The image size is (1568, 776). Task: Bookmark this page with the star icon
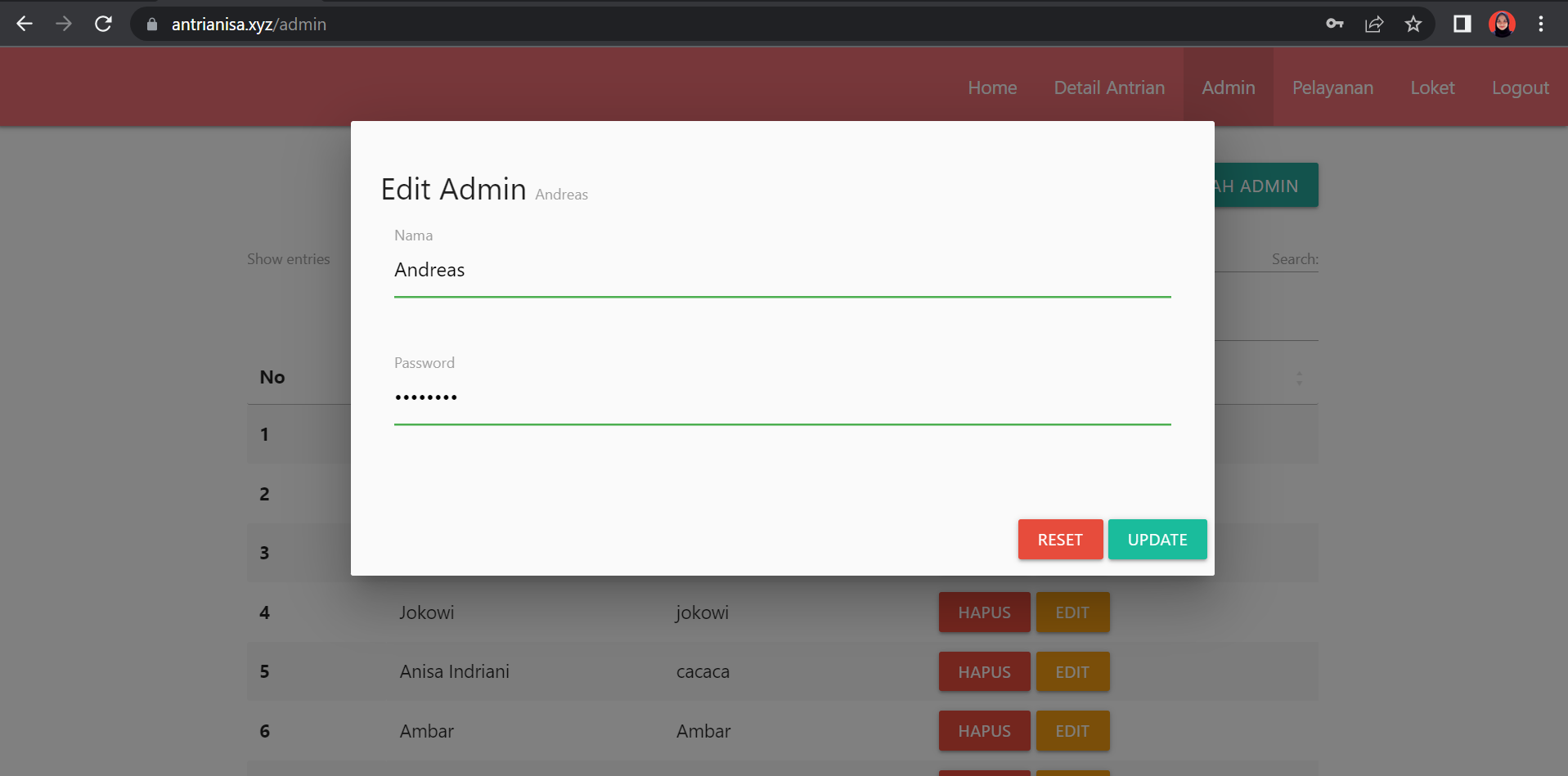point(1413,24)
